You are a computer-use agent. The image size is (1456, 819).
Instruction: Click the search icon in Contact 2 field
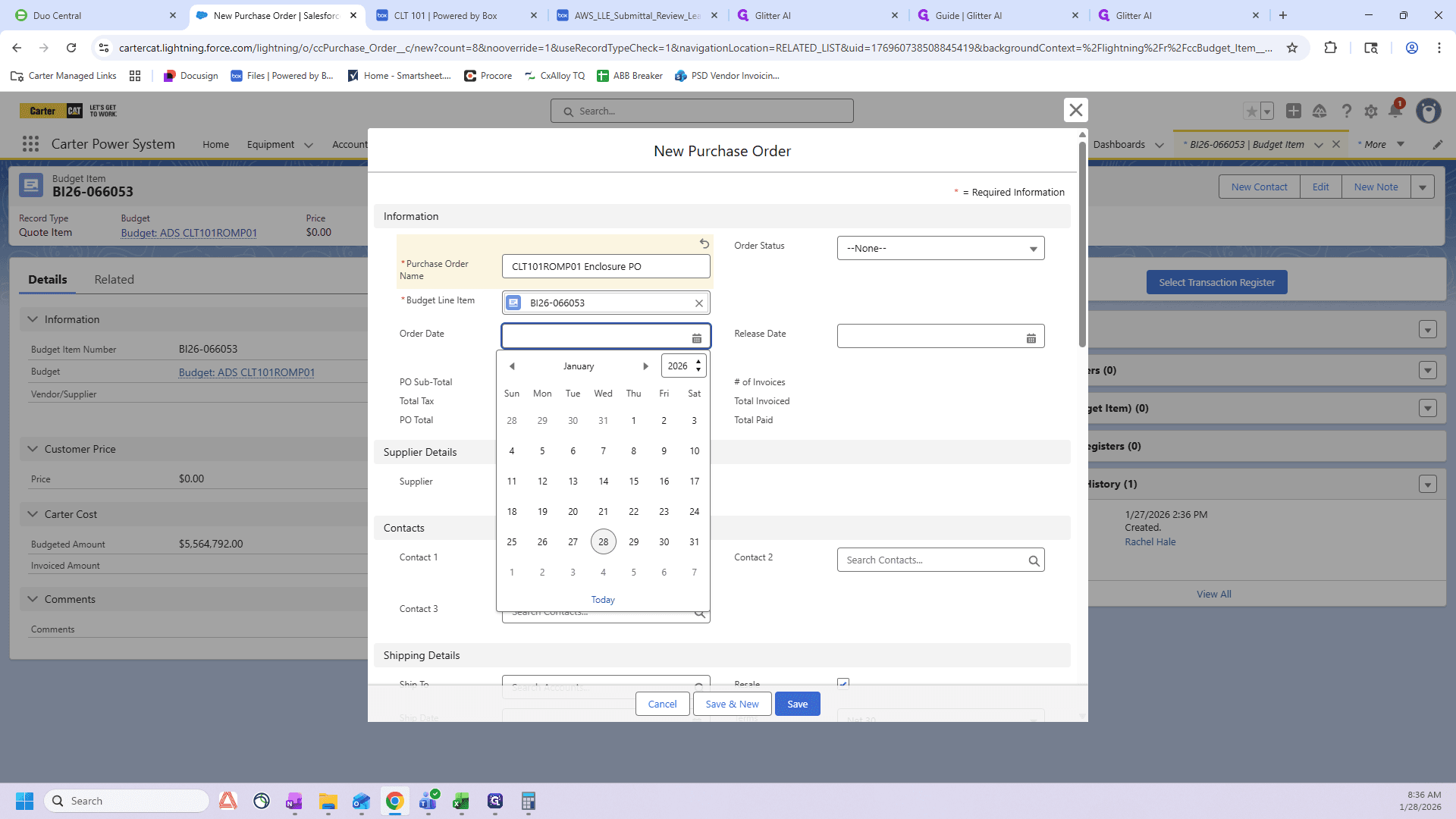tap(1033, 561)
